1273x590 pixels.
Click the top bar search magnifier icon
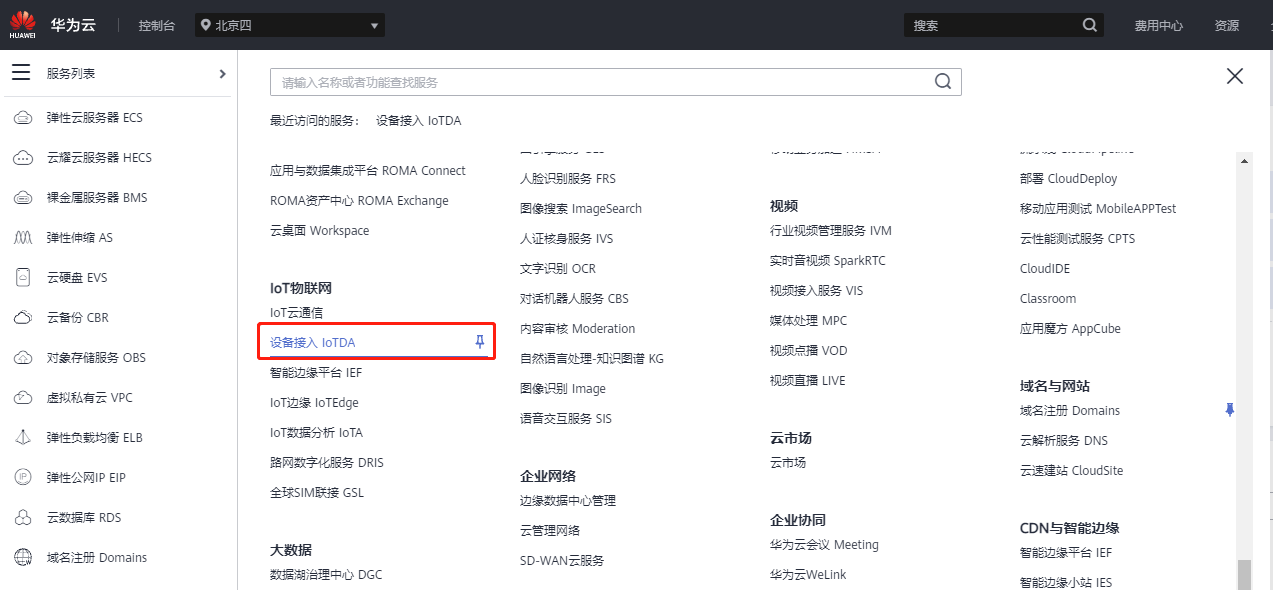[x=1090, y=25]
